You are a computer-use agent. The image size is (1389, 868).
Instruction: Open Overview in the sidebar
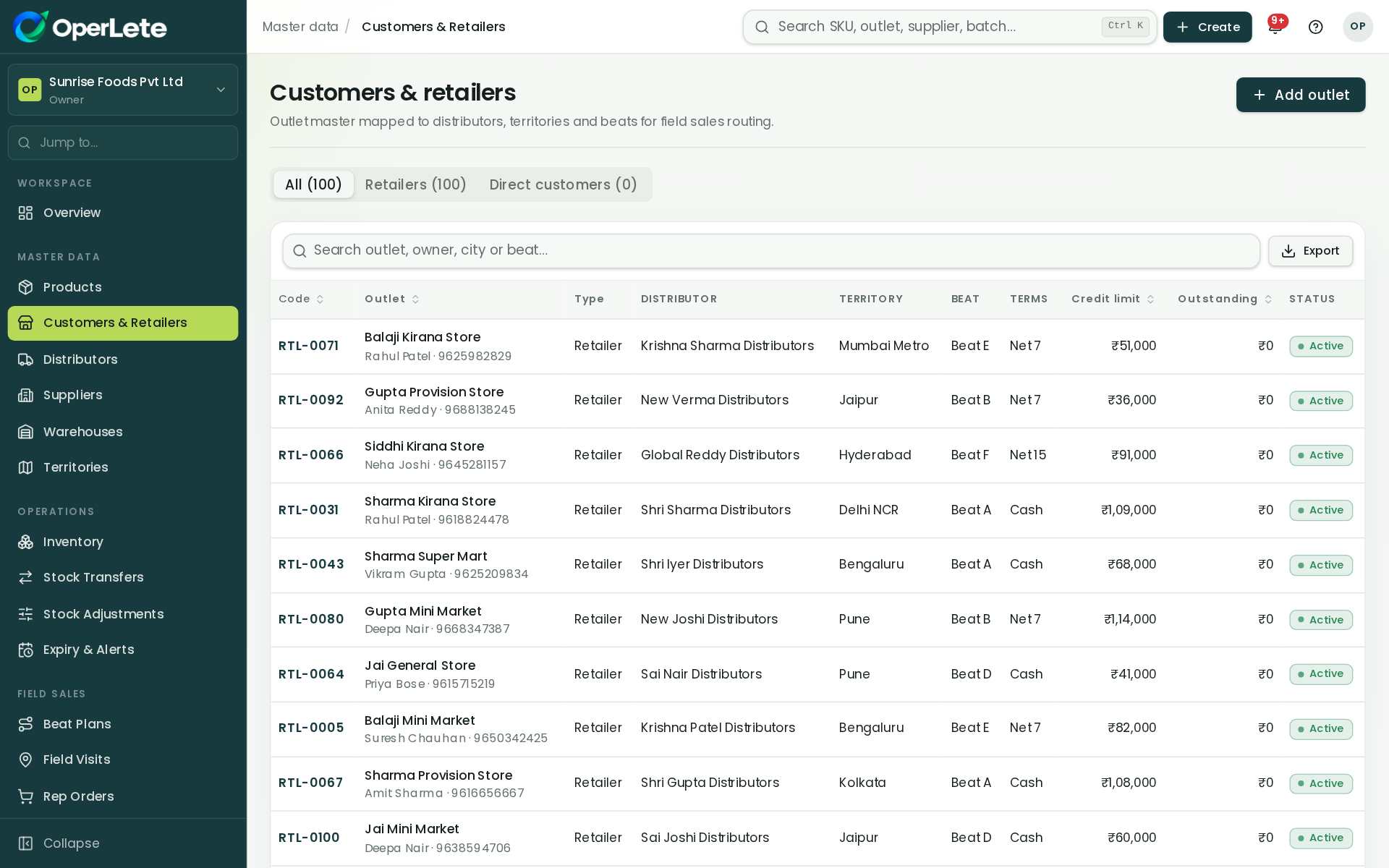click(x=123, y=213)
